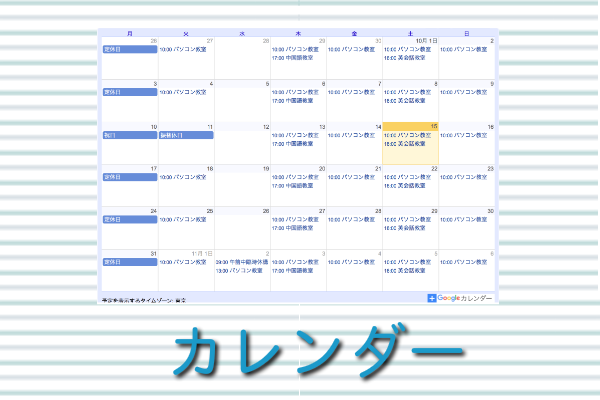Screen dimensions: 600x400
Task: Open the 定休日 bar on the 24th
Action: [129, 220]
